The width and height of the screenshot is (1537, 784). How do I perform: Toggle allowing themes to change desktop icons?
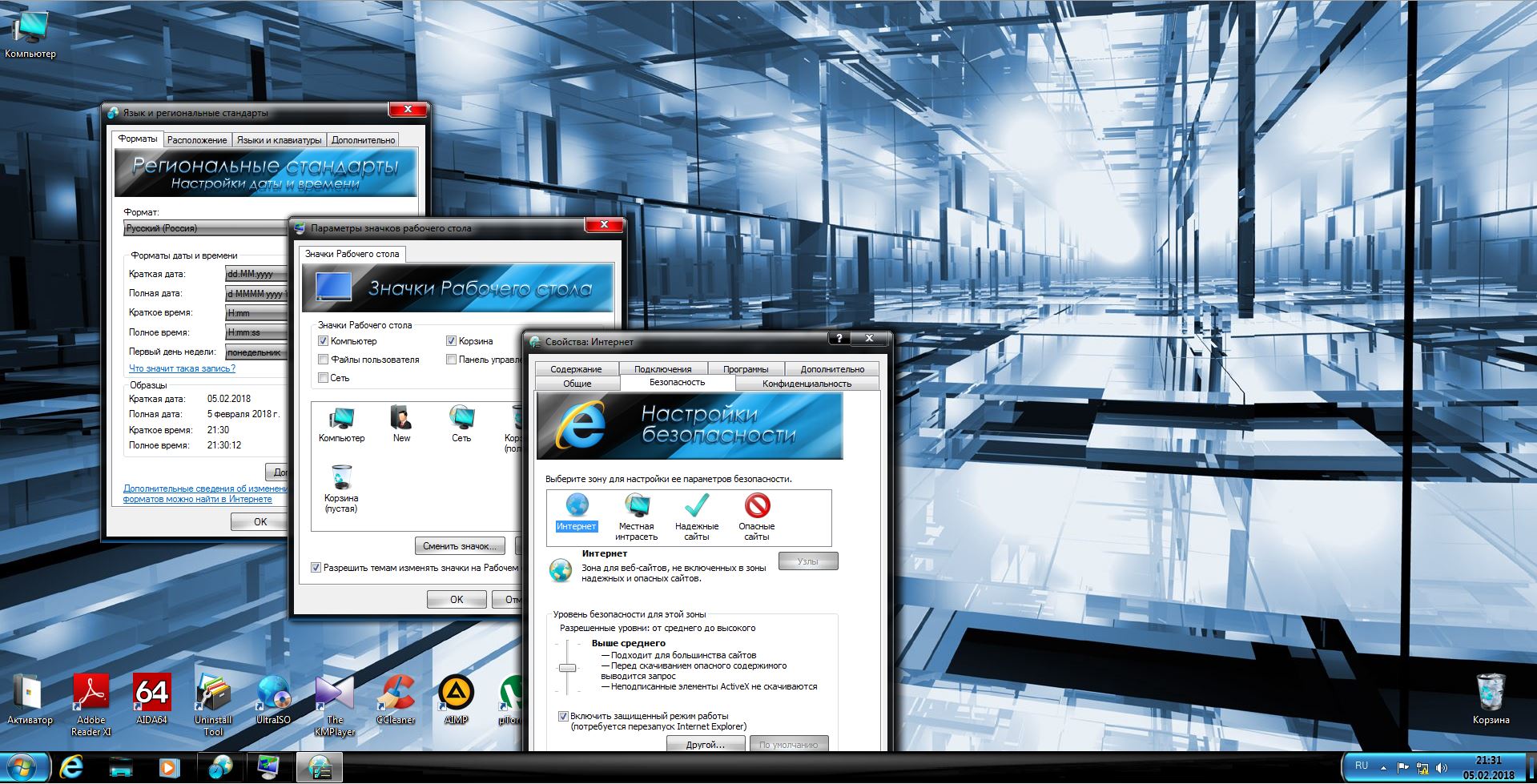[x=316, y=568]
